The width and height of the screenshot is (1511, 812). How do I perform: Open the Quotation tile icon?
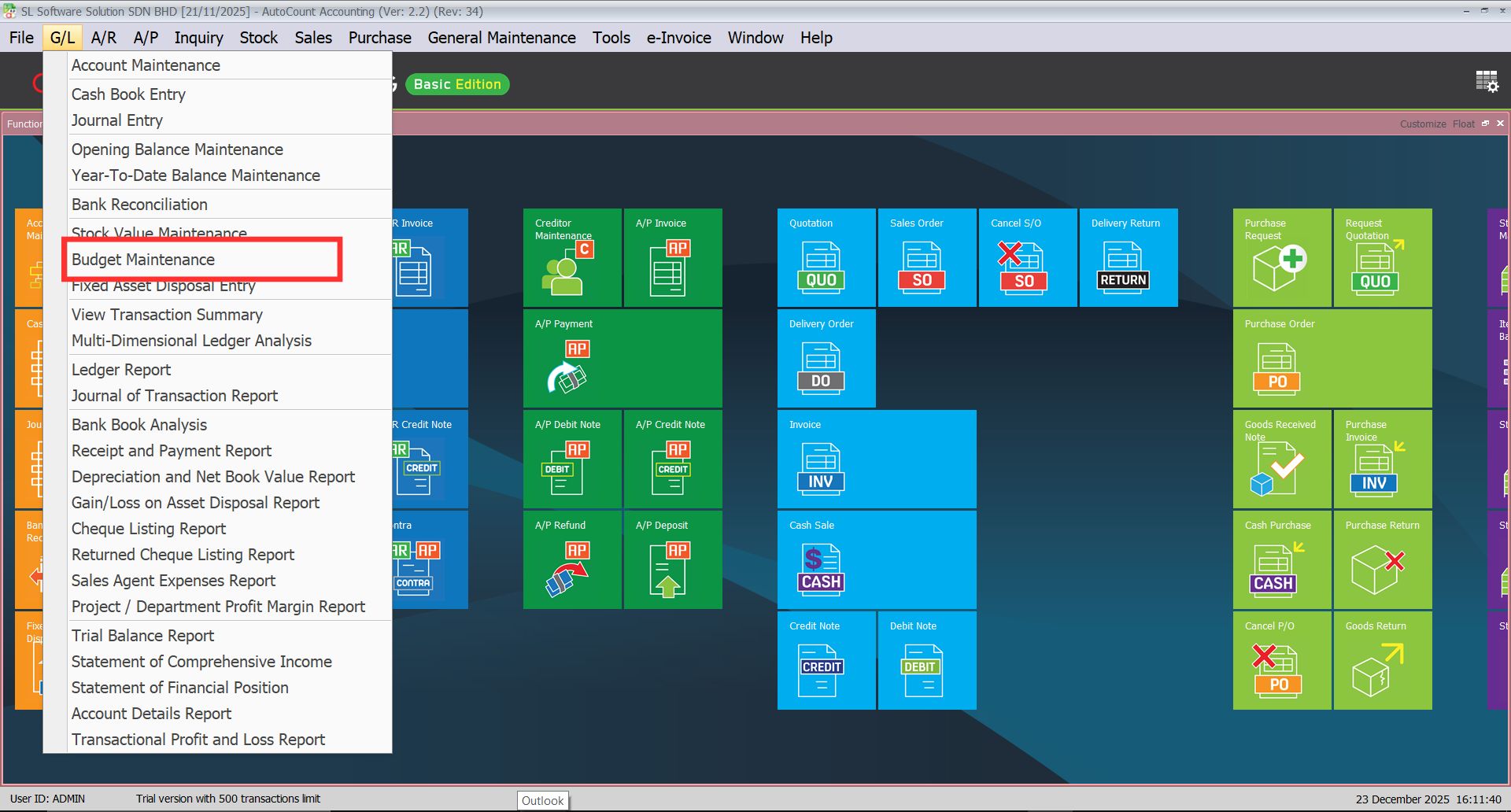tap(821, 268)
